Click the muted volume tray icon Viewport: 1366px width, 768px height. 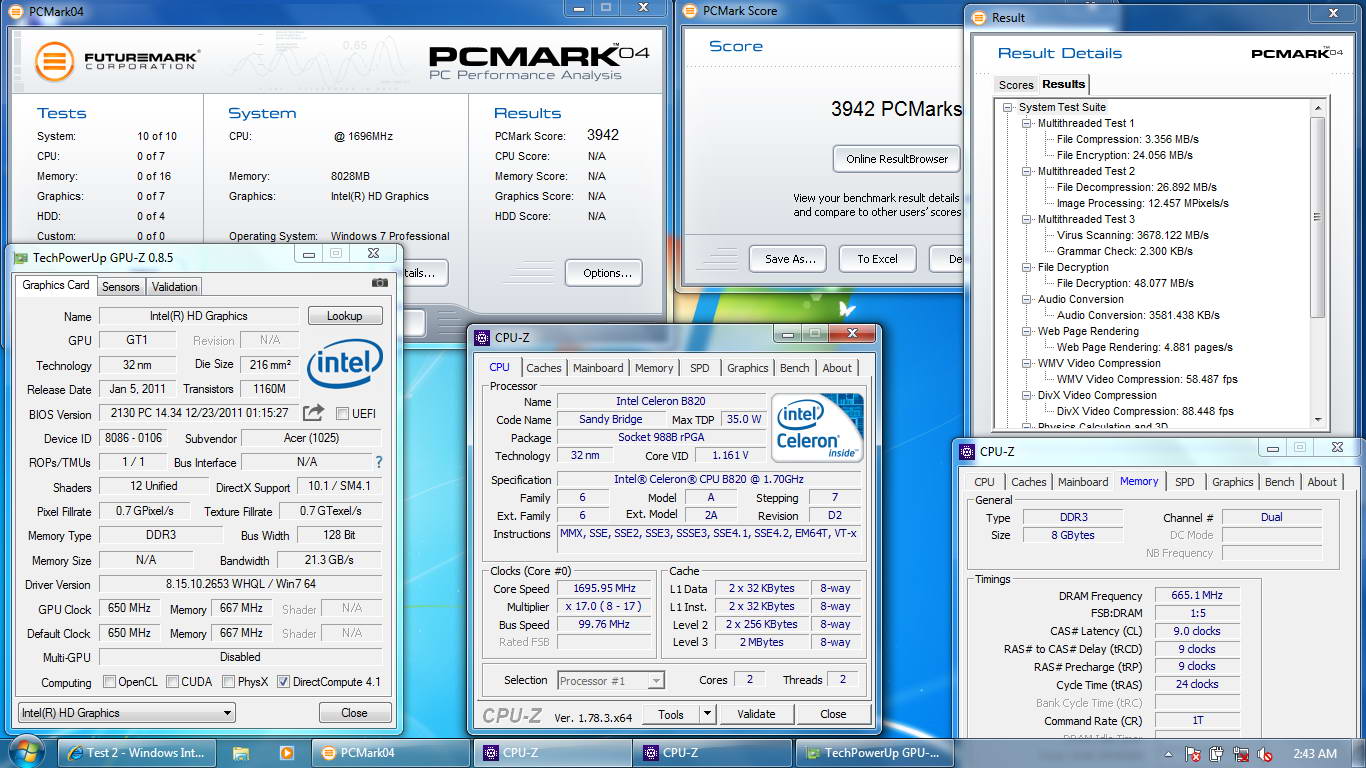[1265, 754]
